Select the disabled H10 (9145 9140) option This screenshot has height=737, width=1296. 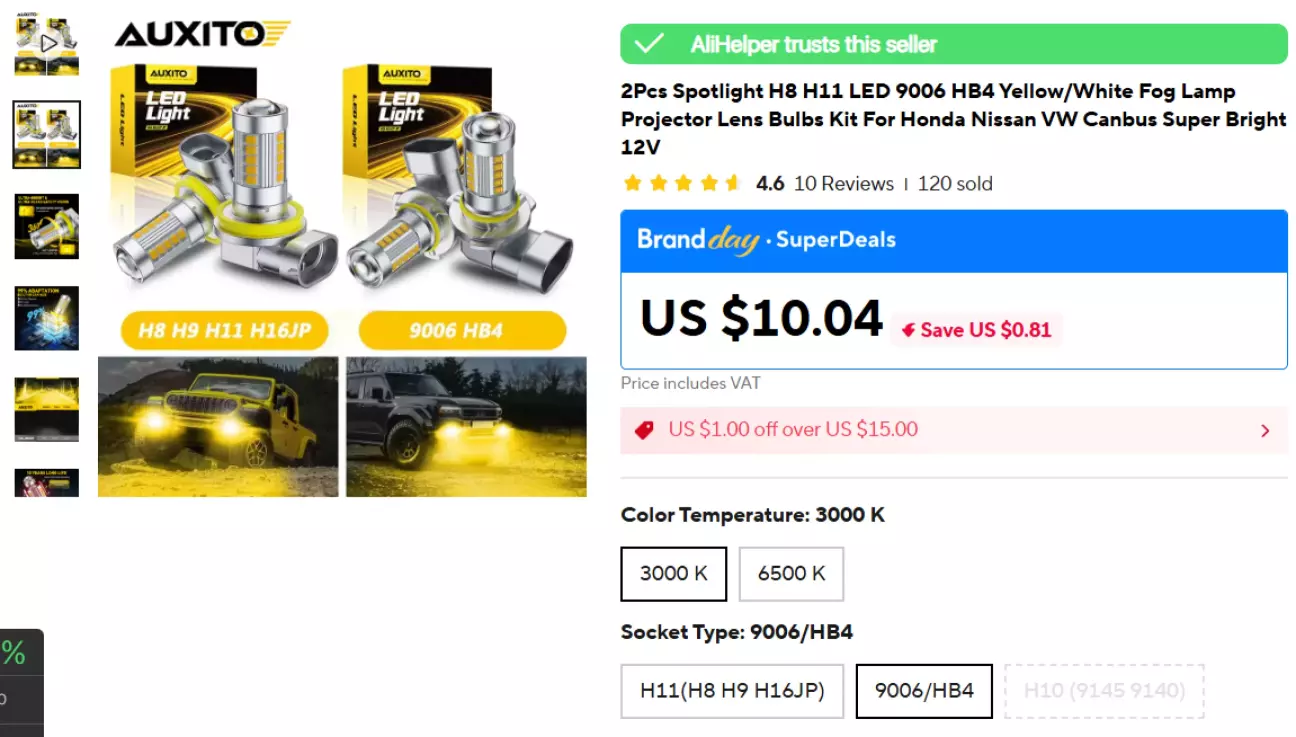pyautogui.click(x=1104, y=691)
